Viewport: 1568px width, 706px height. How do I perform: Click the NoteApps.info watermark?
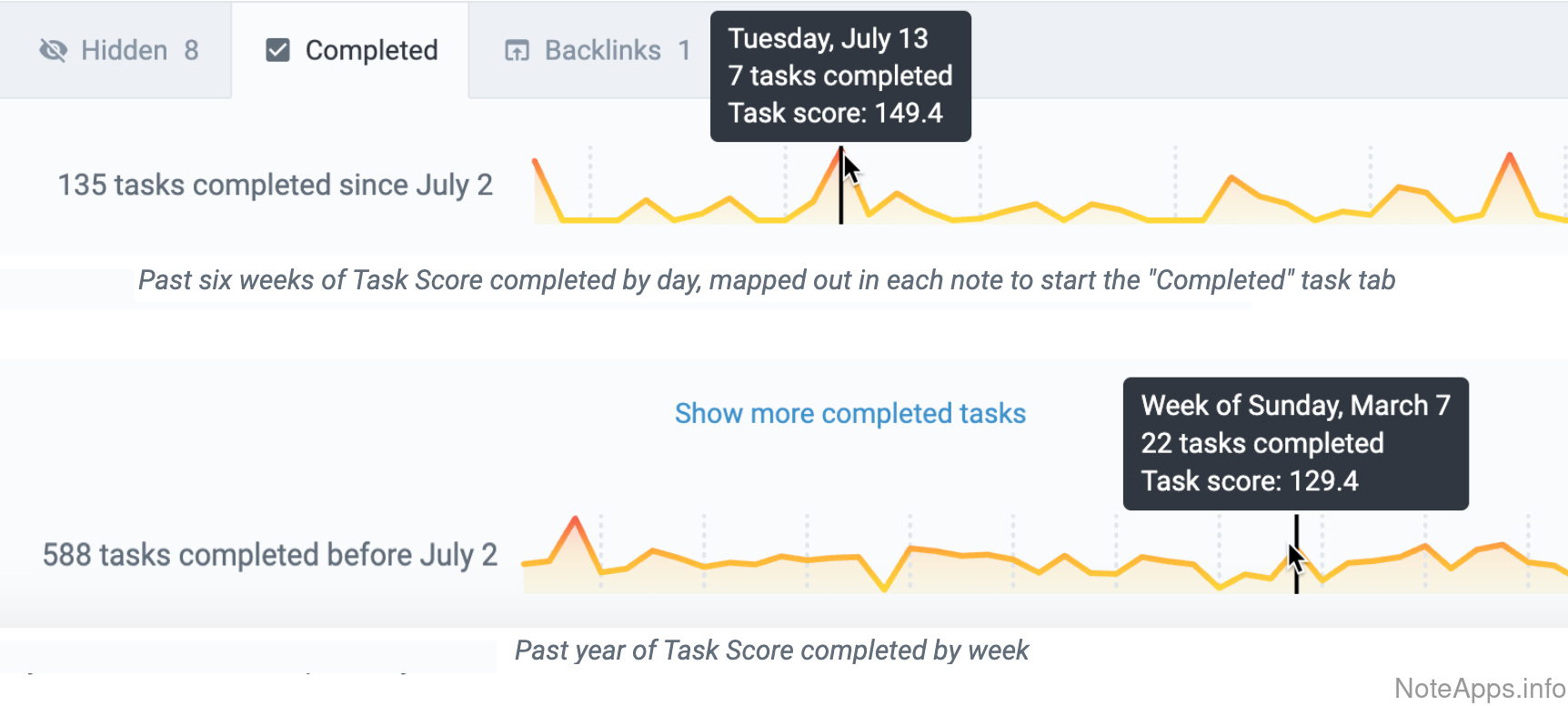(1480, 689)
